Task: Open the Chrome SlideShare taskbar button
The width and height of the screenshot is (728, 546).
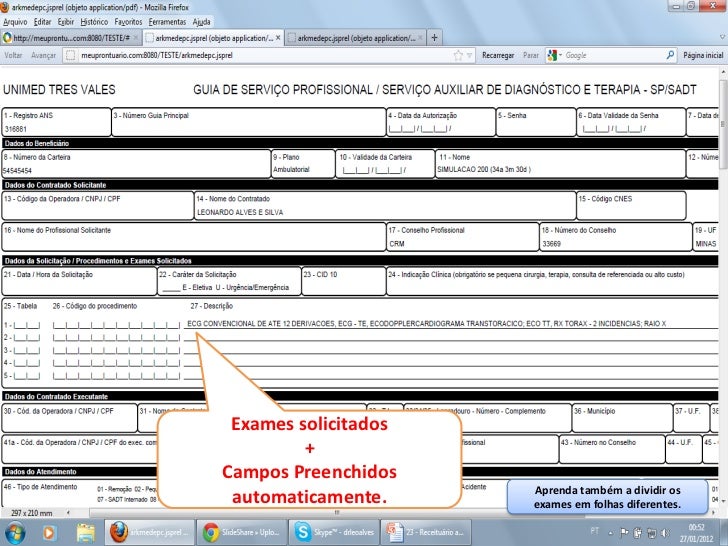Action: (x=241, y=533)
